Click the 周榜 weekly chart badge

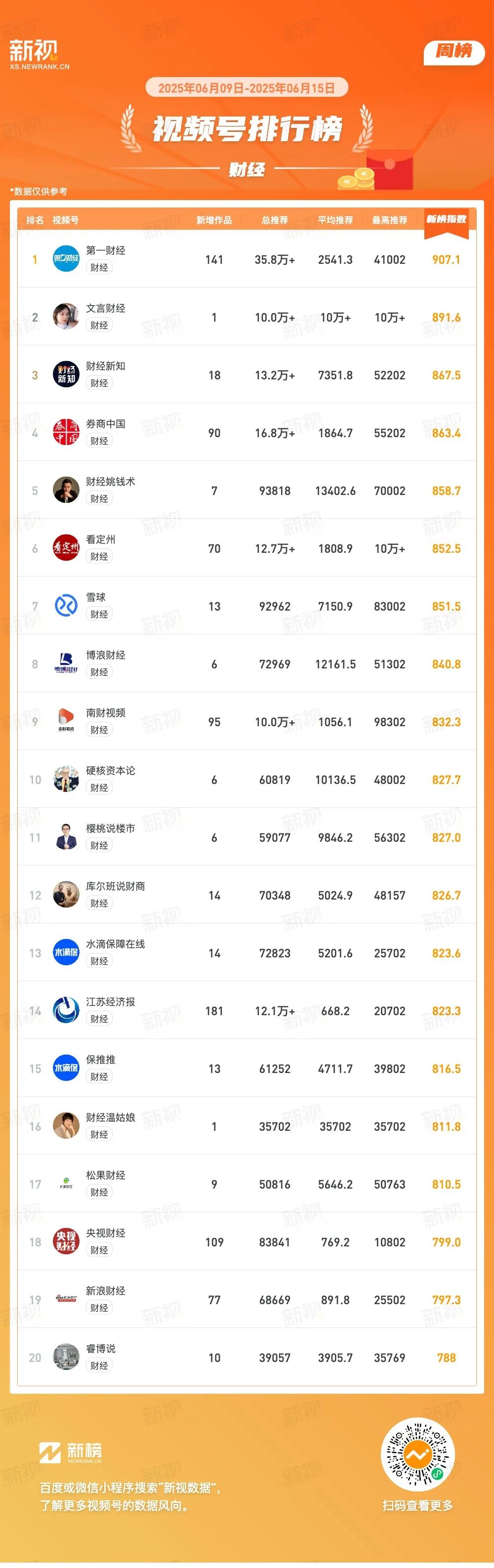(x=454, y=52)
